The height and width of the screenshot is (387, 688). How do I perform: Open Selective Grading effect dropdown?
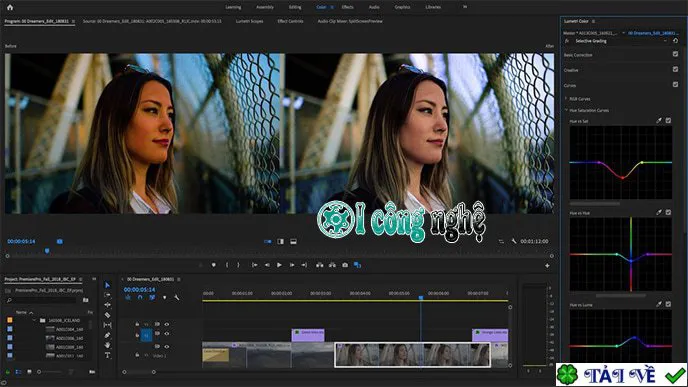665,41
